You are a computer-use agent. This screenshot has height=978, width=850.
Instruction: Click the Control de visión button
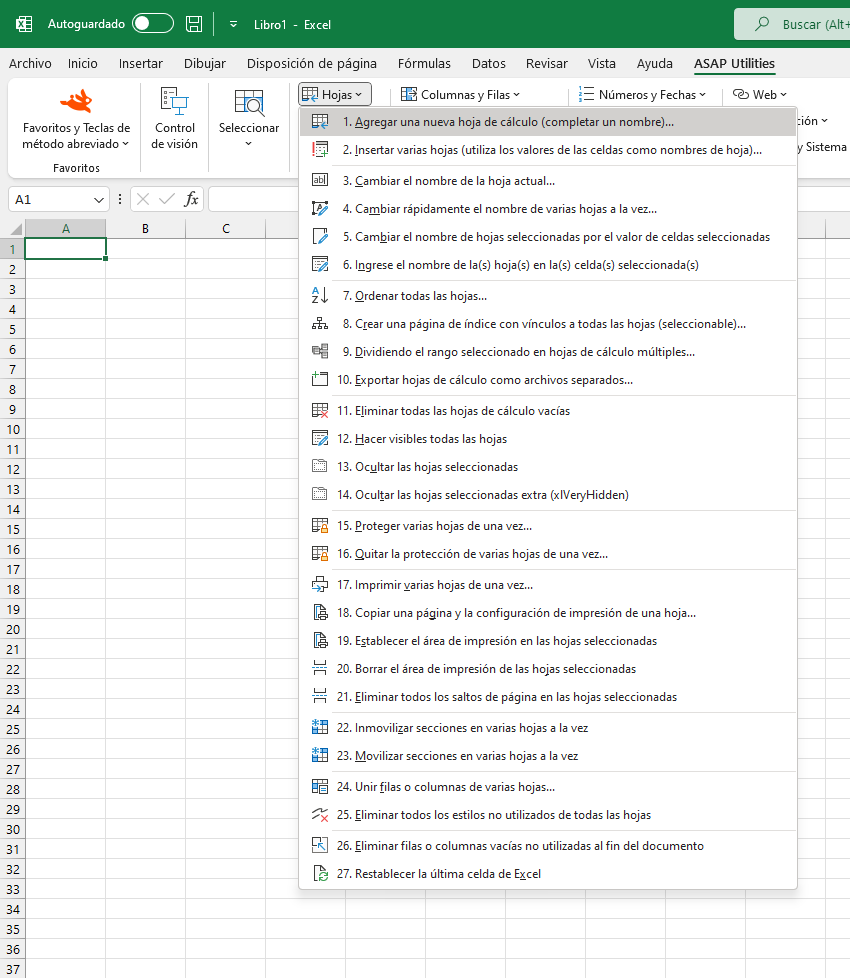[175, 120]
